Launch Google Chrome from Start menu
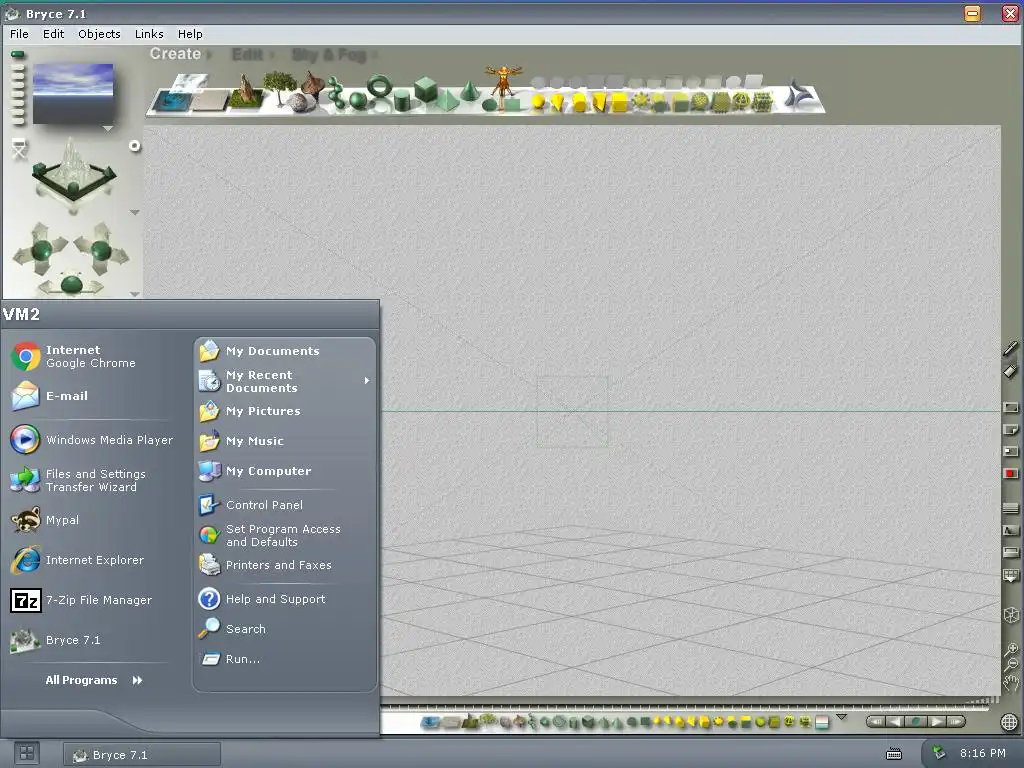Viewport: 1024px width, 768px height. pos(74,357)
